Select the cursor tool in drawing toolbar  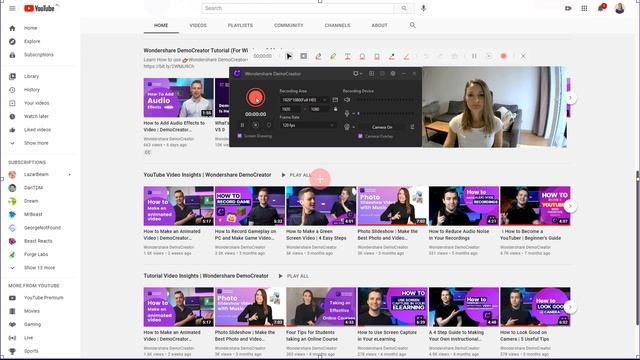click(289, 56)
